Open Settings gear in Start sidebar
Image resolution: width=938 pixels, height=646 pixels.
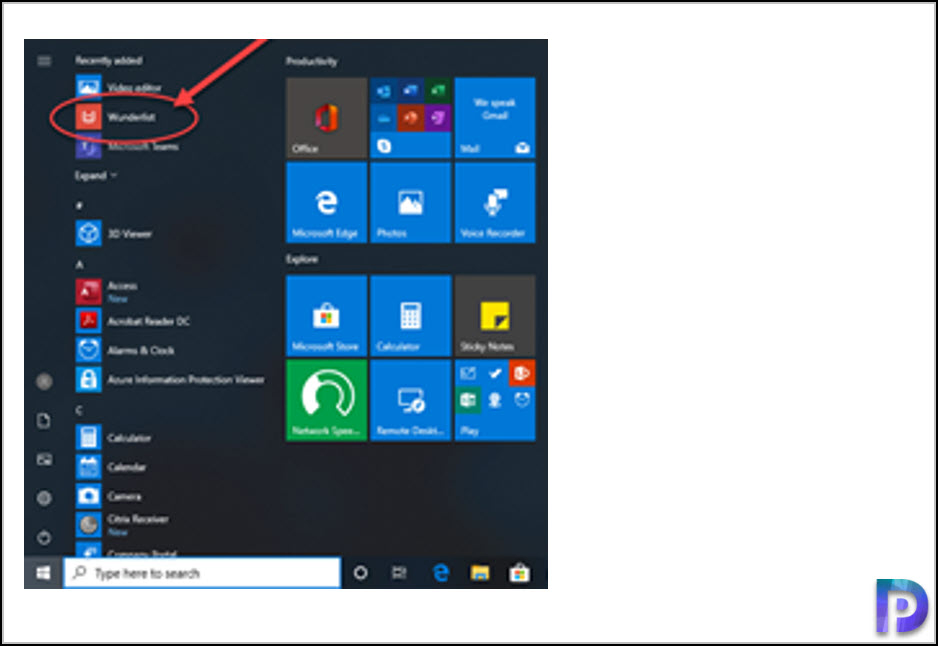[44, 498]
